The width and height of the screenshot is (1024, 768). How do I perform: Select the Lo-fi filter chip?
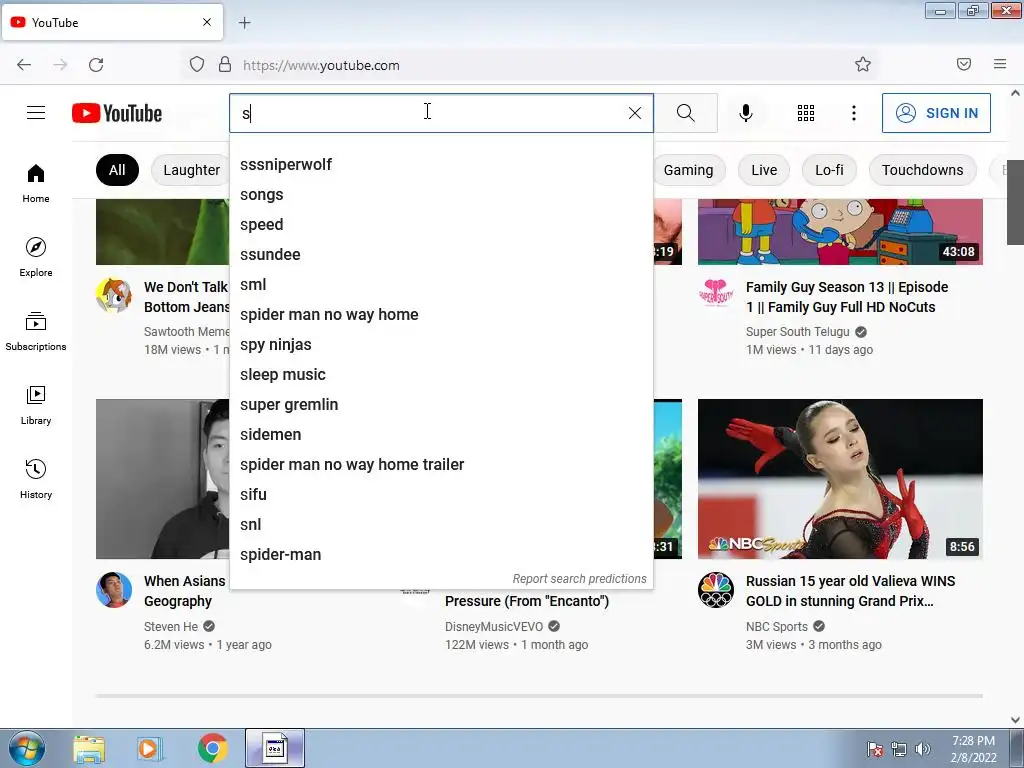pyautogui.click(x=829, y=170)
